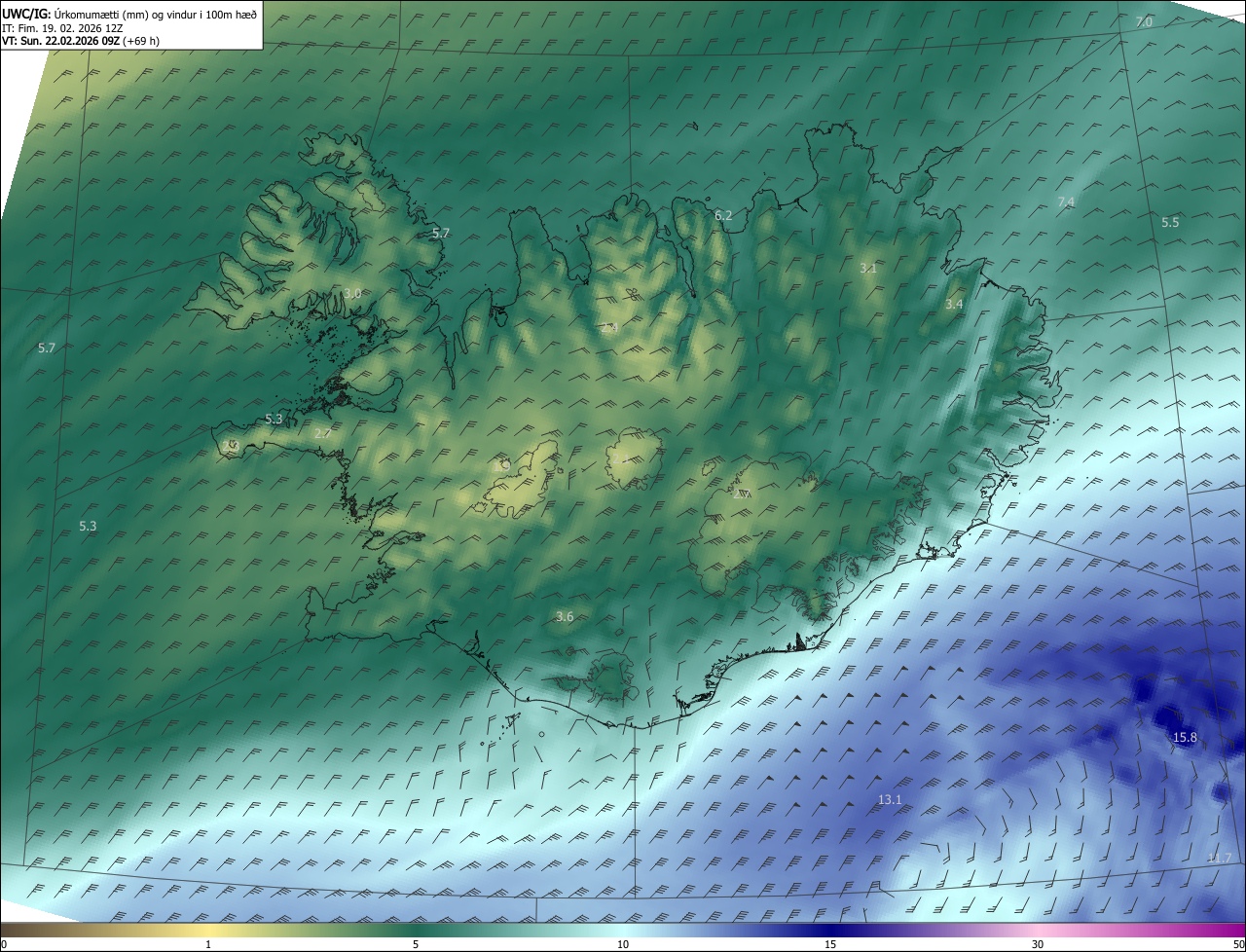
Task: Click the 3.4 value label
Action: tap(954, 305)
